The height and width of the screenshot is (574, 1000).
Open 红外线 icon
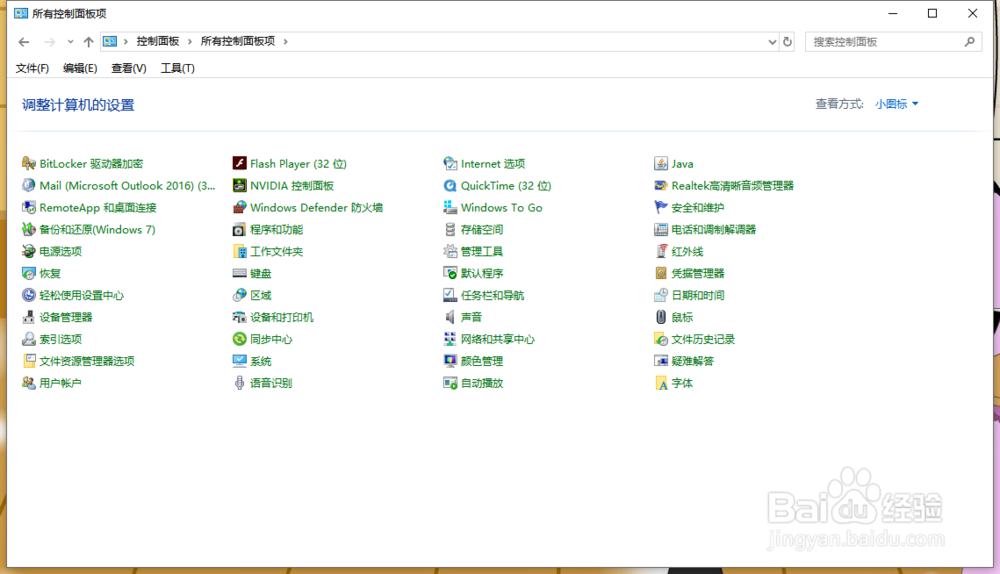(x=661, y=251)
